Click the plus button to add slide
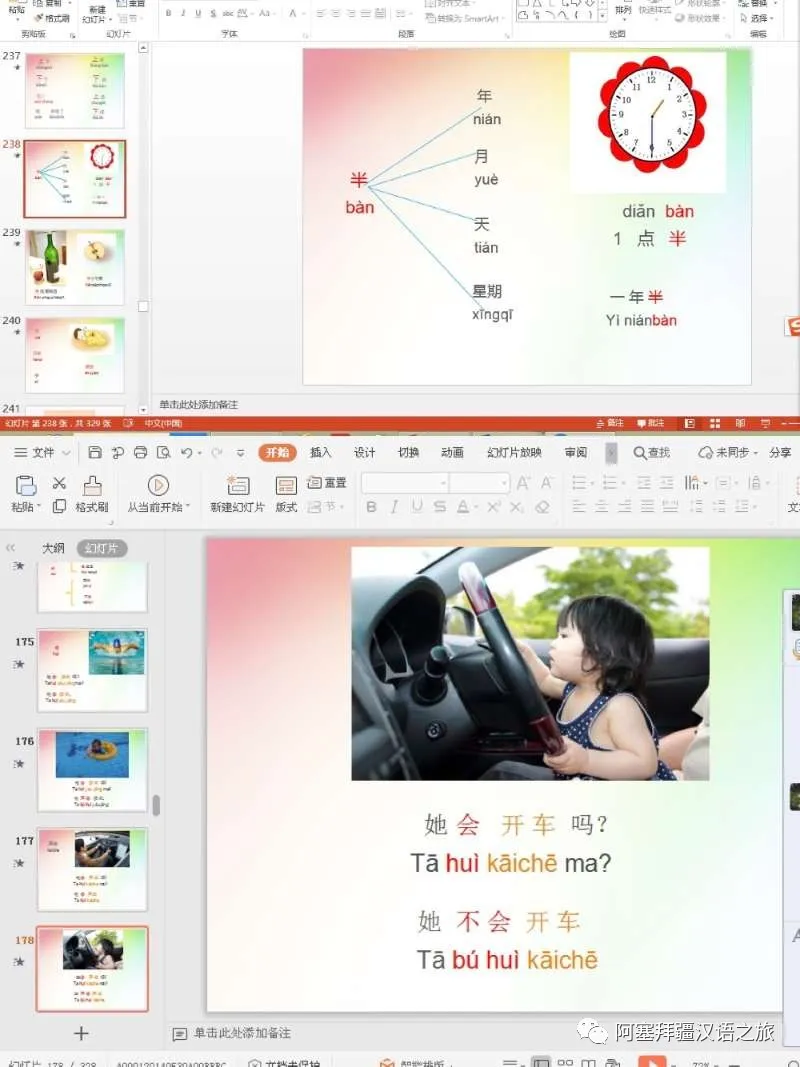 coord(81,1033)
